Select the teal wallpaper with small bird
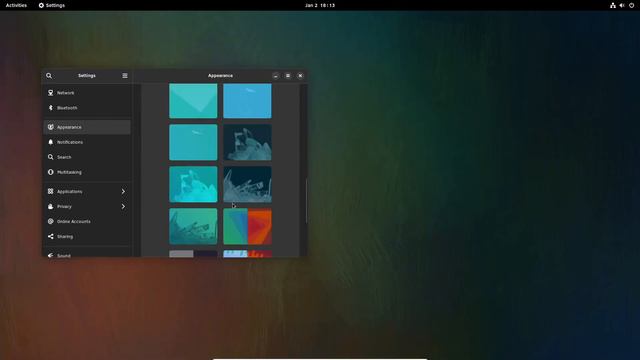This screenshot has height=360, width=640. coord(193,142)
